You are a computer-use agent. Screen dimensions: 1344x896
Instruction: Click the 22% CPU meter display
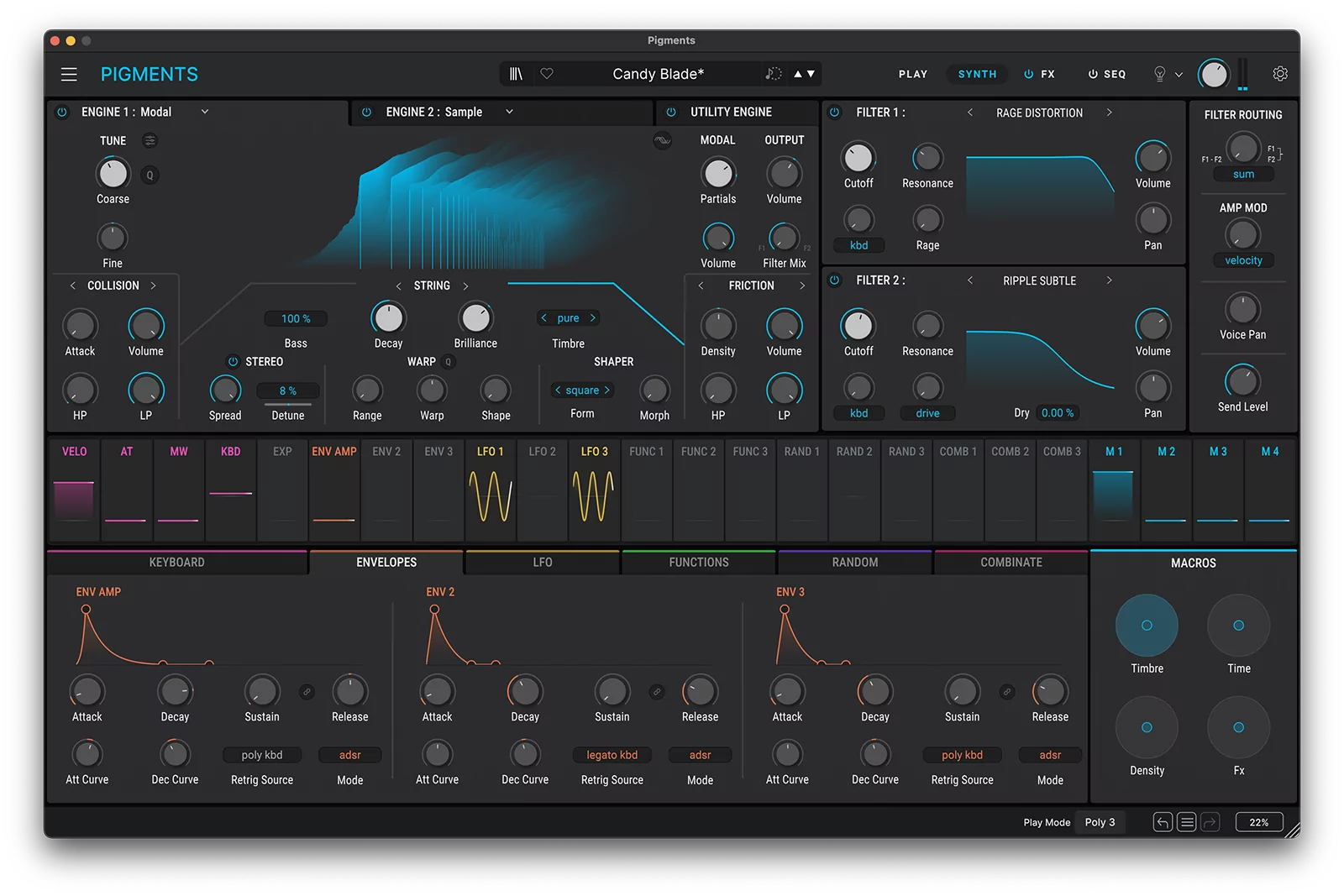click(x=1258, y=822)
